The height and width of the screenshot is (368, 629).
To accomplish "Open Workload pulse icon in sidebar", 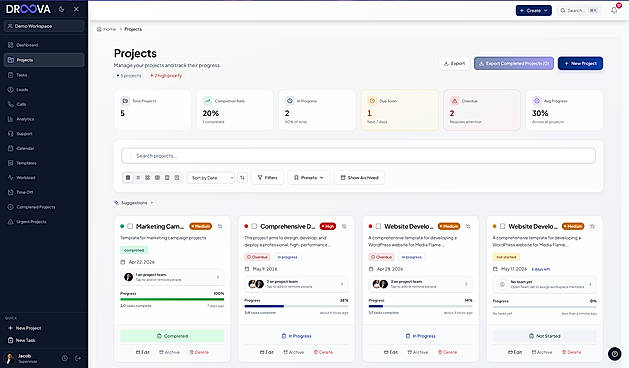I will [x=11, y=177].
